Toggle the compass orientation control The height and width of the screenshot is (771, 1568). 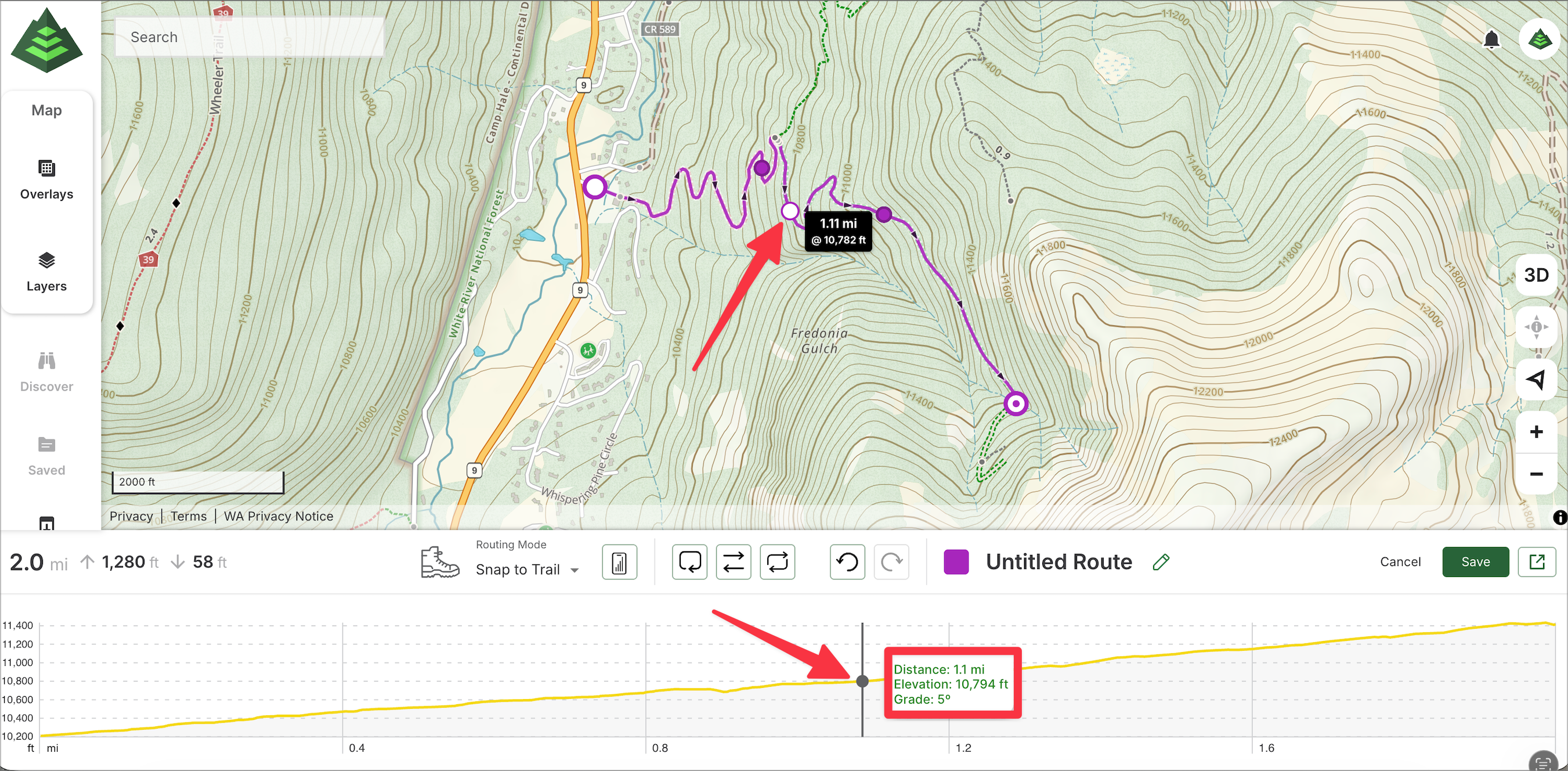[1536, 327]
